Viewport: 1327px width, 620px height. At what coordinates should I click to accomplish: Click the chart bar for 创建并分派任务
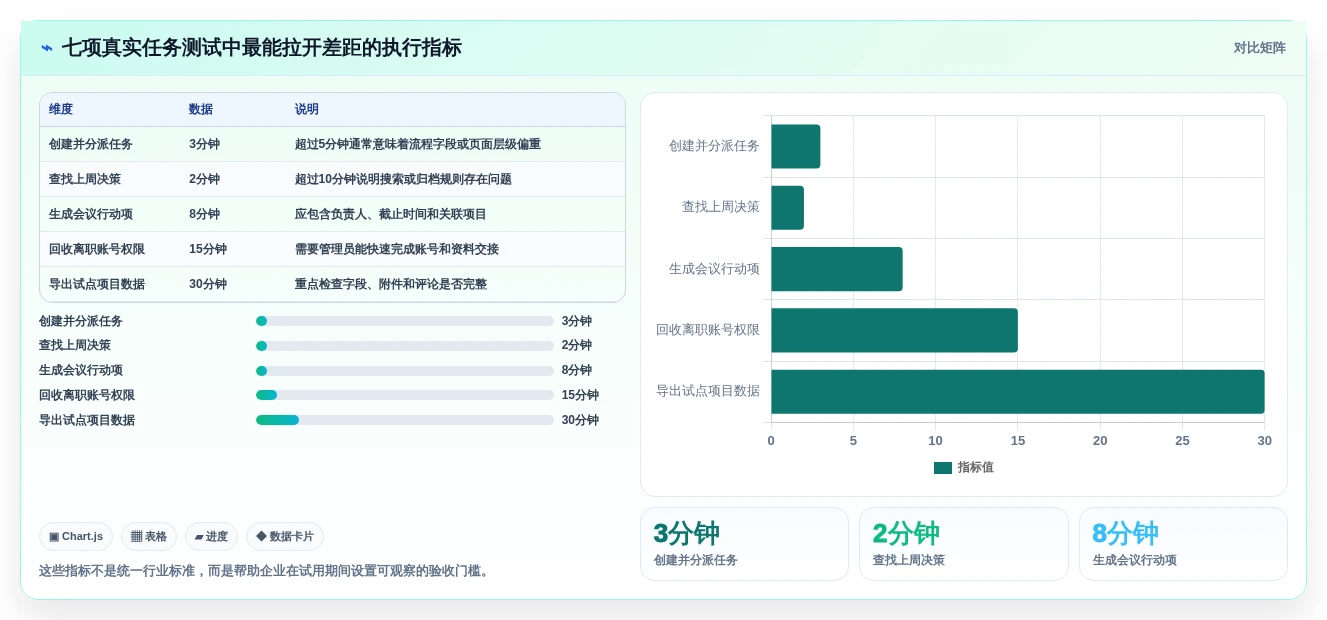tap(796, 146)
